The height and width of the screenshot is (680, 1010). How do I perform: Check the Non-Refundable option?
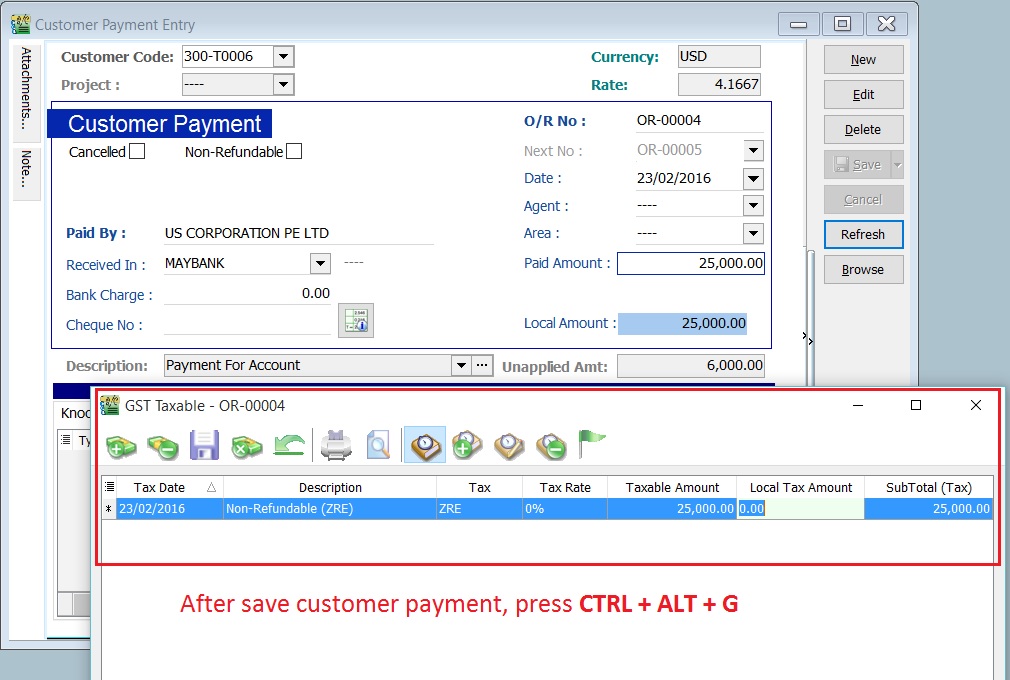(293, 151)
